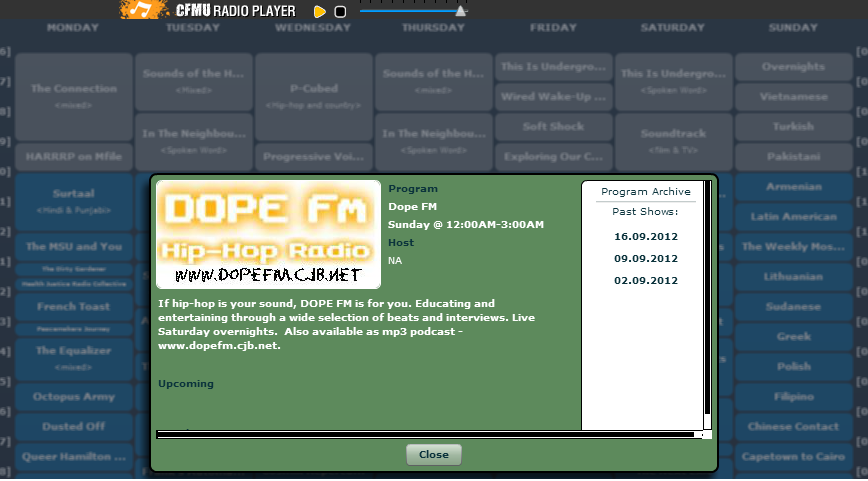The width and height of the screenshot is (868, 481).
Task: Open Tuesday's In The Neighbou... show
Action: pyautogui.click(x=194, y=141)
